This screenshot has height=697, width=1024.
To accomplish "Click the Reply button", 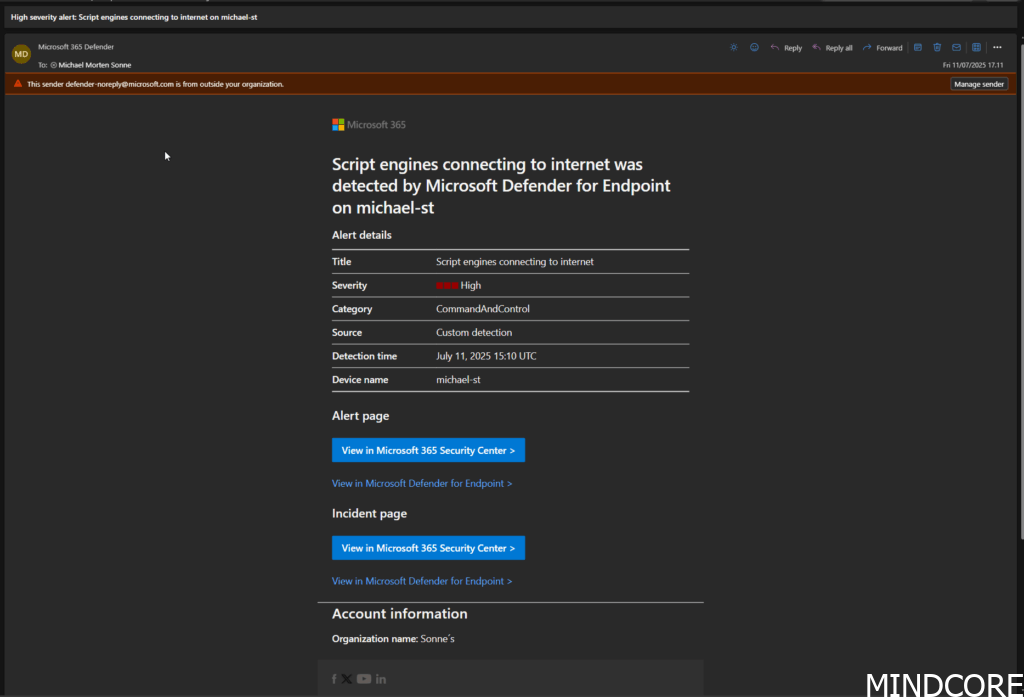I will (786, 48).
